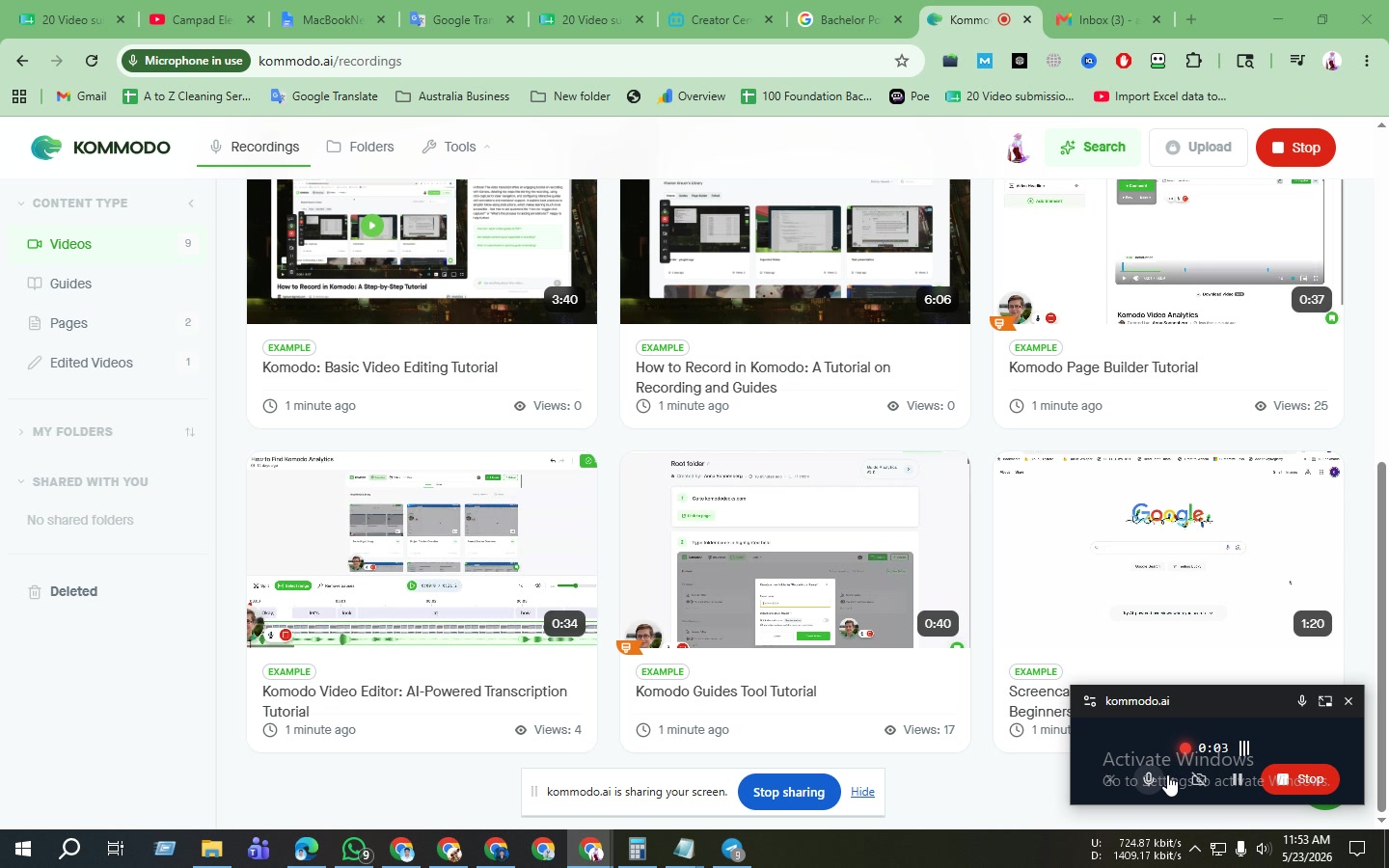1389x868 pixels.
Task: Open the Google Translate bookmark
Action: point(324,96)
